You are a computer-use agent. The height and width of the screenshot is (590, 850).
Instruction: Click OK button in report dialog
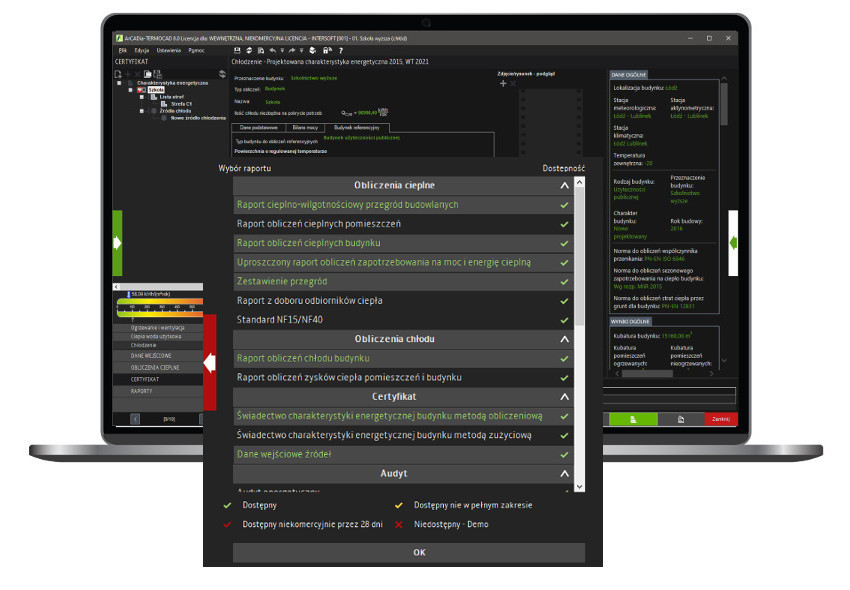coord(409,553)
